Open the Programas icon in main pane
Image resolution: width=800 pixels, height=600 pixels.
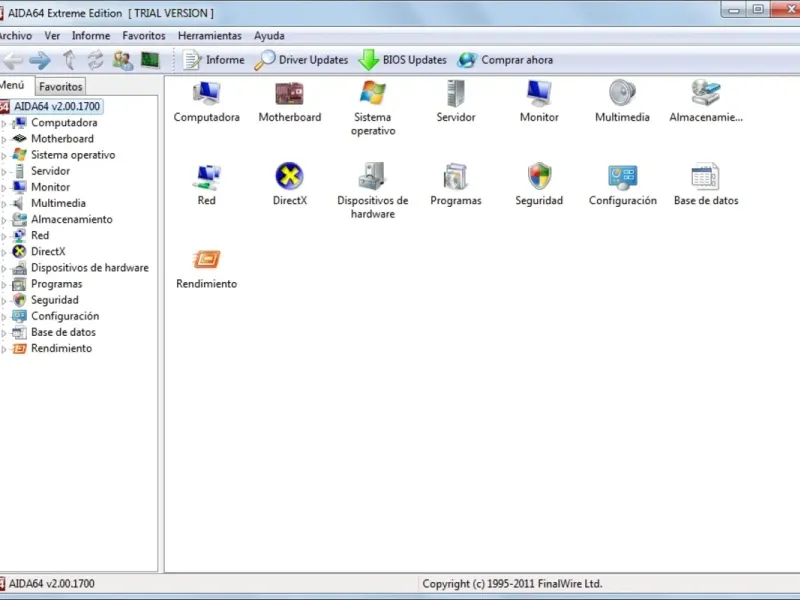tap(456, 177)
